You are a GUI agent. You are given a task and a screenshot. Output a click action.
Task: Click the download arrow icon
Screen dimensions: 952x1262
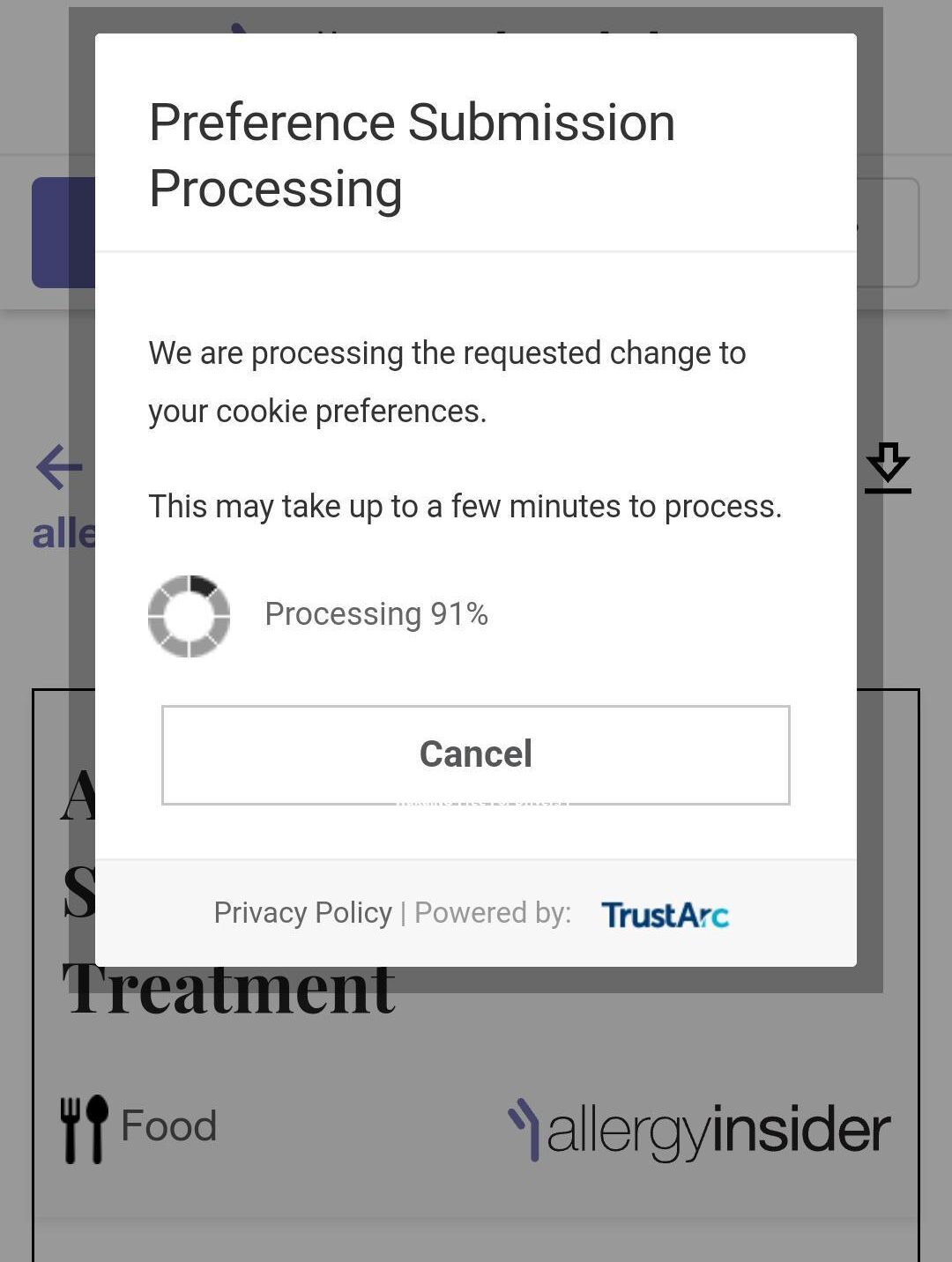(x=887, y=467)
